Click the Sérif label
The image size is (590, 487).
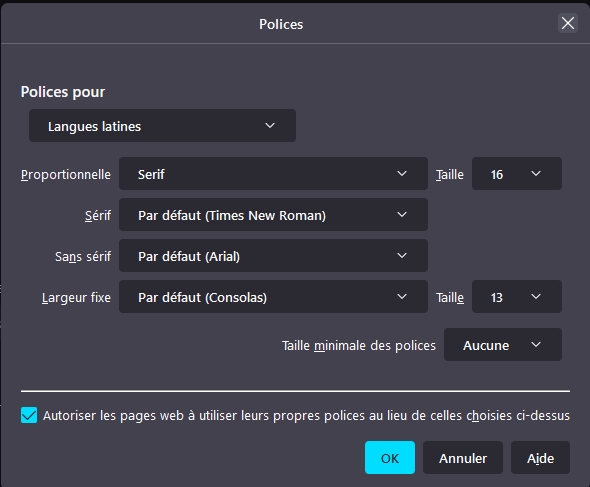point(98,215)
